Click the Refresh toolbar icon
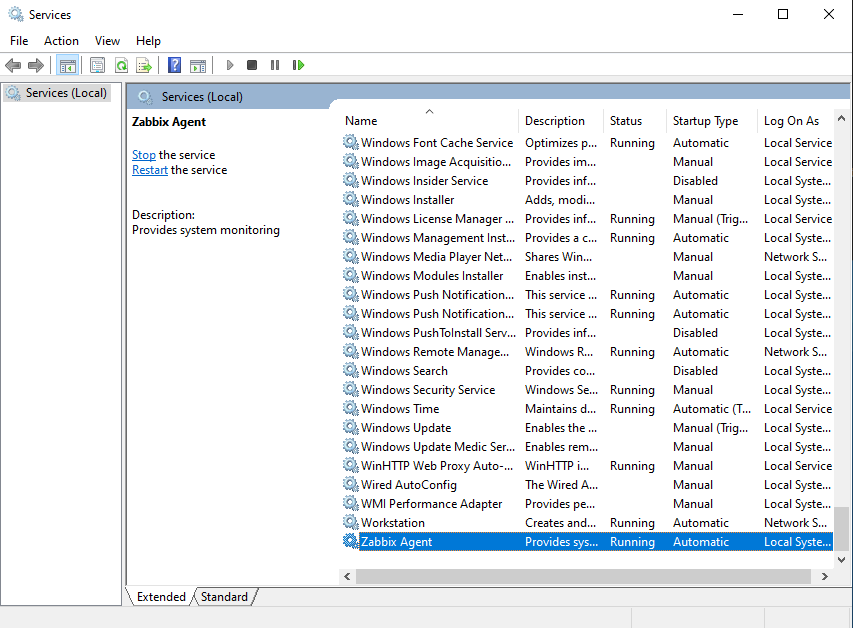 tap(121, 65)
